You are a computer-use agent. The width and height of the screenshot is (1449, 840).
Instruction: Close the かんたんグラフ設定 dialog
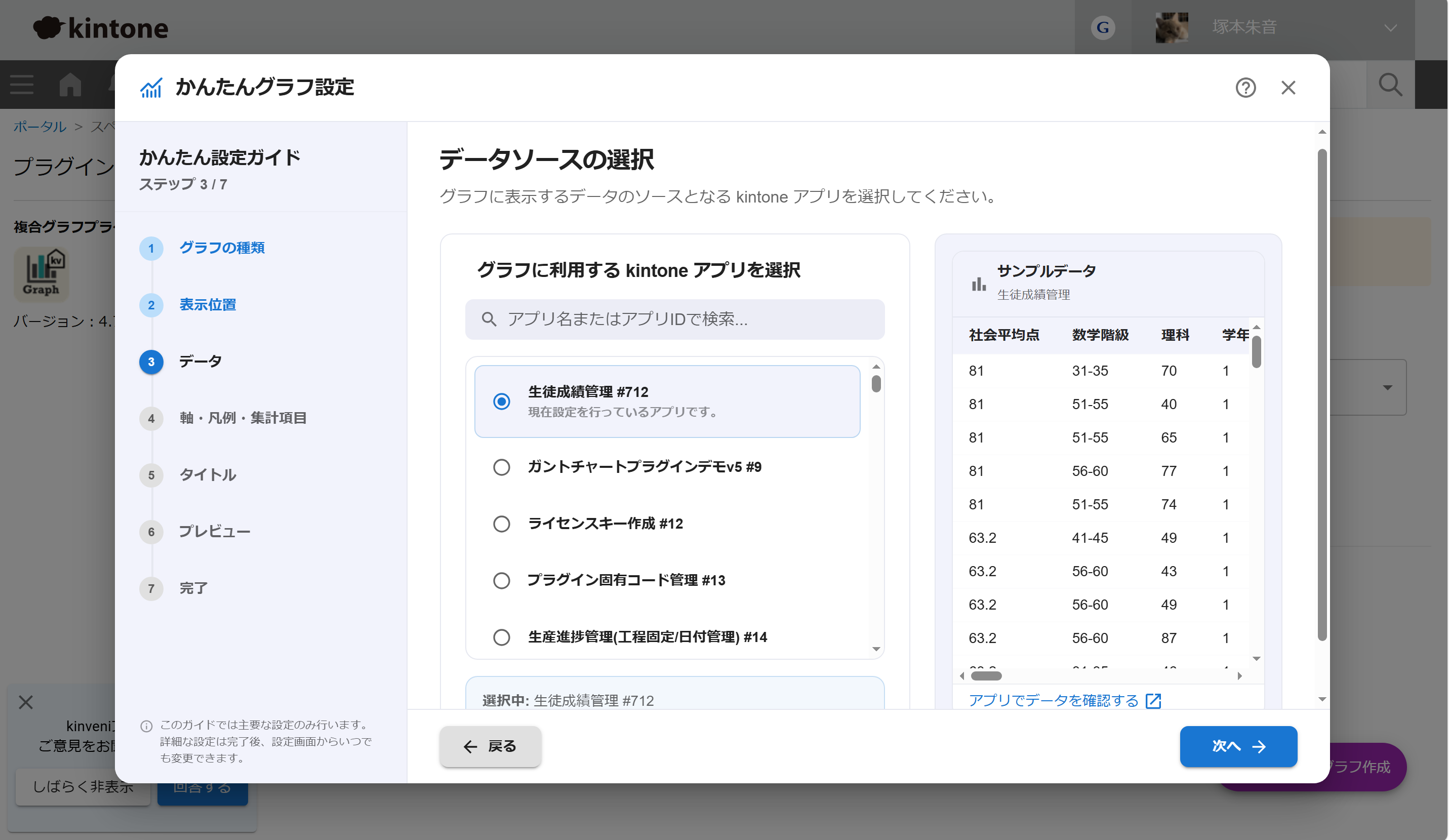1288,88
